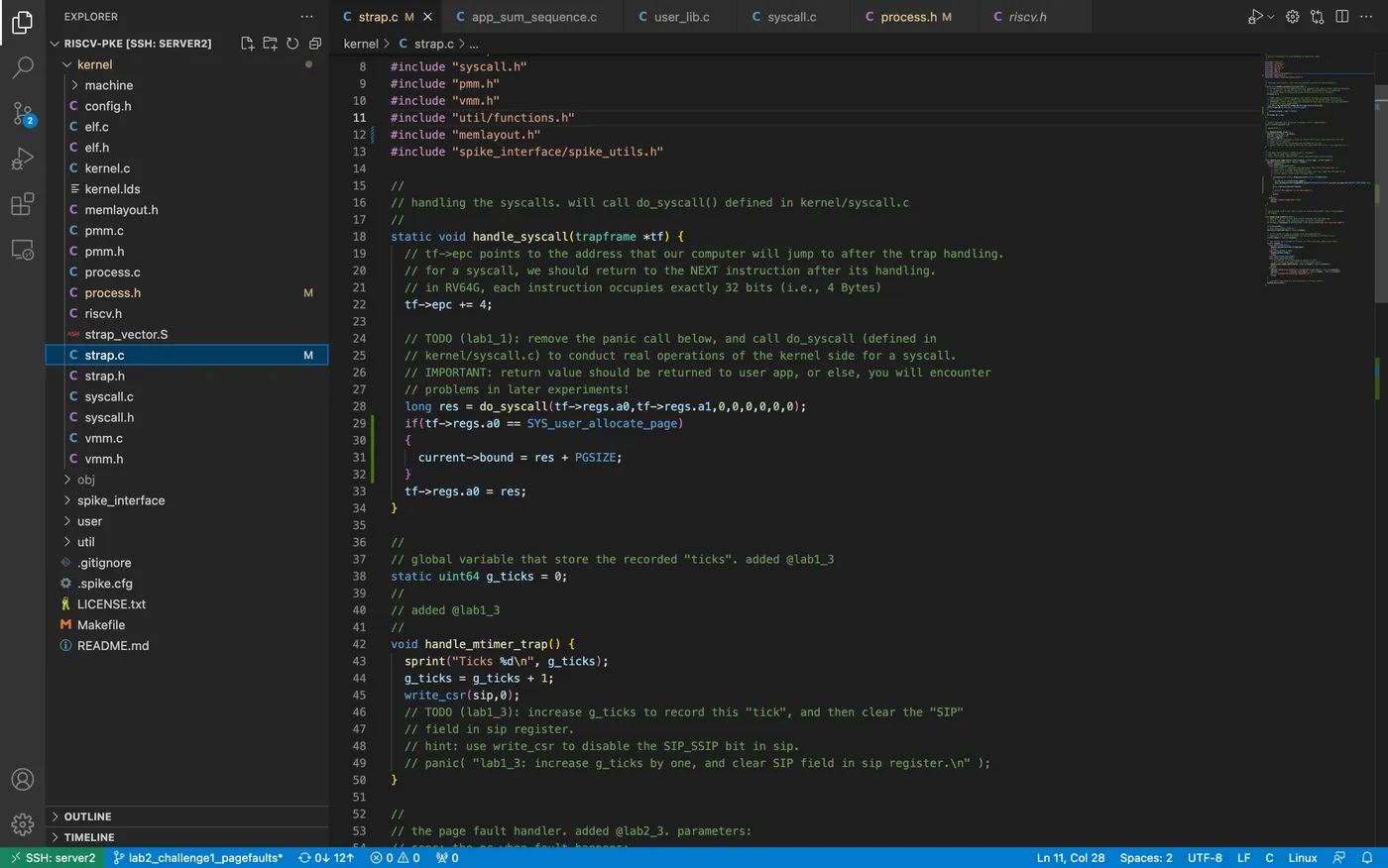
Task: Click the gear icon in editor toolbar
Action: 1293,17
